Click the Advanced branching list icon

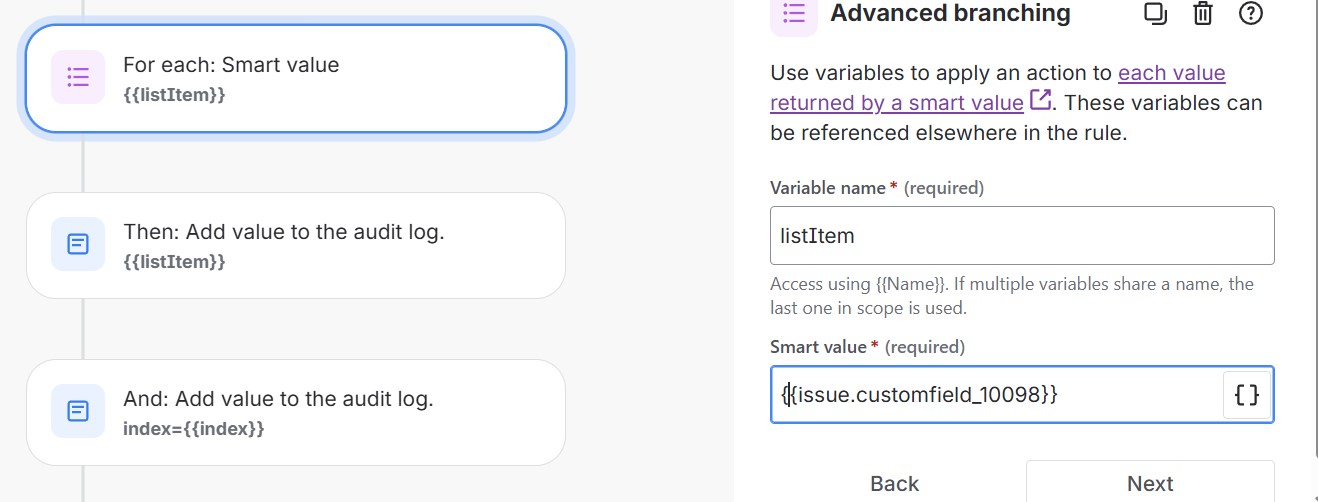coord(794,14)
